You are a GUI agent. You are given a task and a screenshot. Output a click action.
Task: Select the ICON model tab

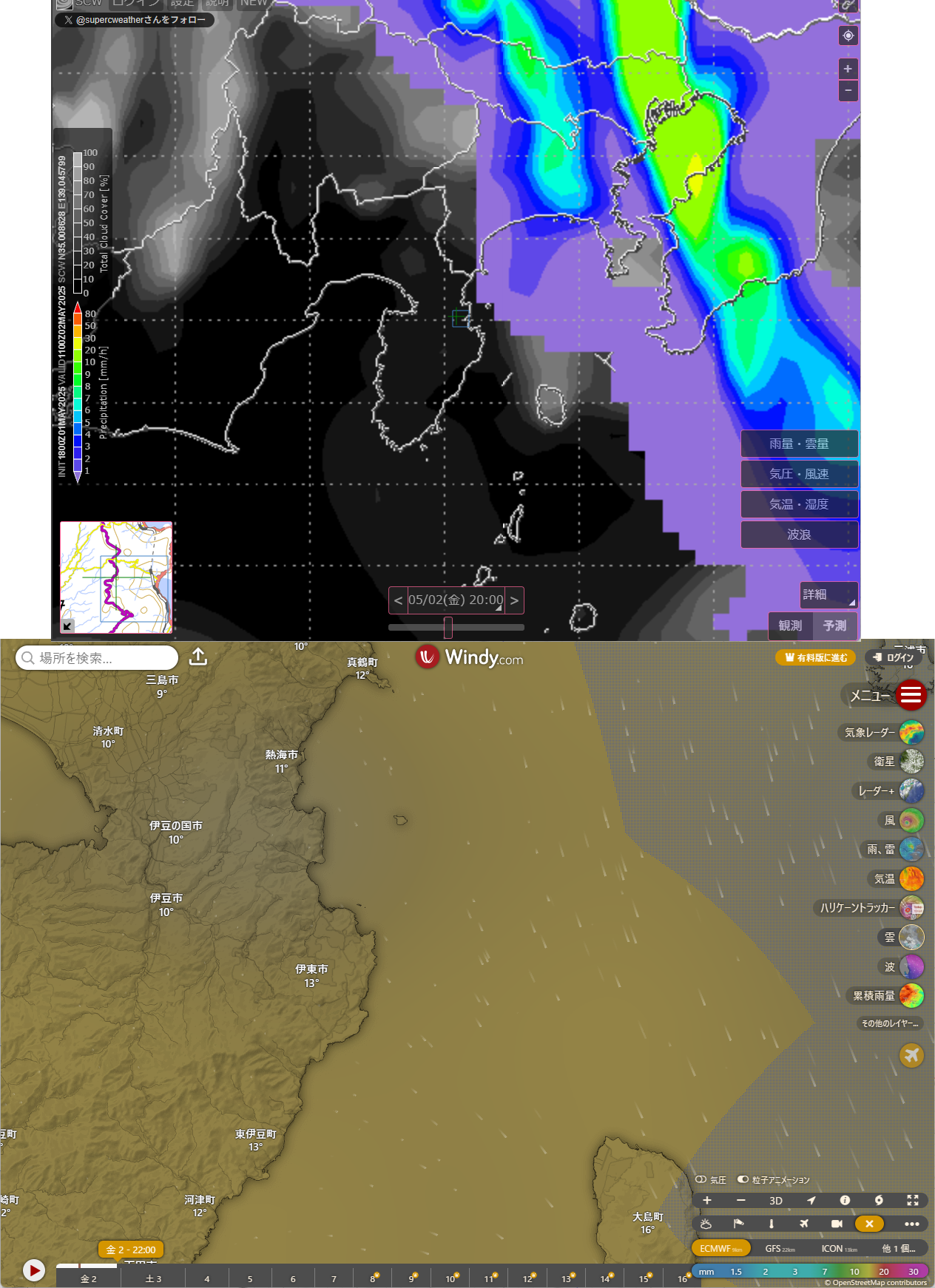[839, 1249]
